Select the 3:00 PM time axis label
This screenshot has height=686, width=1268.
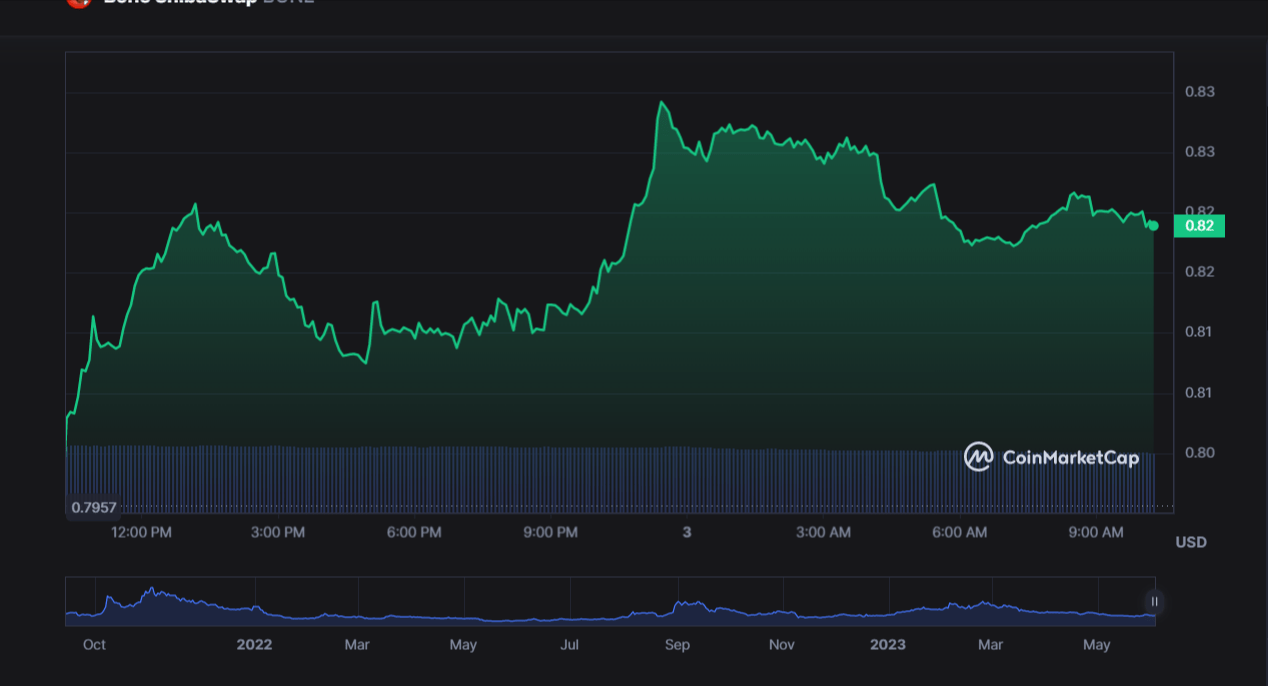(278, 532)
